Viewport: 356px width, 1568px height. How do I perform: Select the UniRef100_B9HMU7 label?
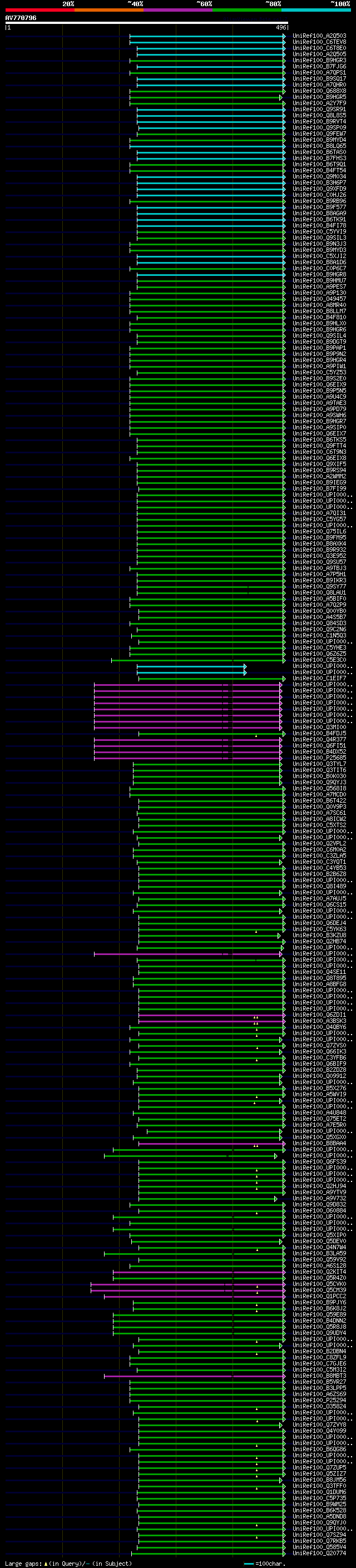tap(319, 280)
